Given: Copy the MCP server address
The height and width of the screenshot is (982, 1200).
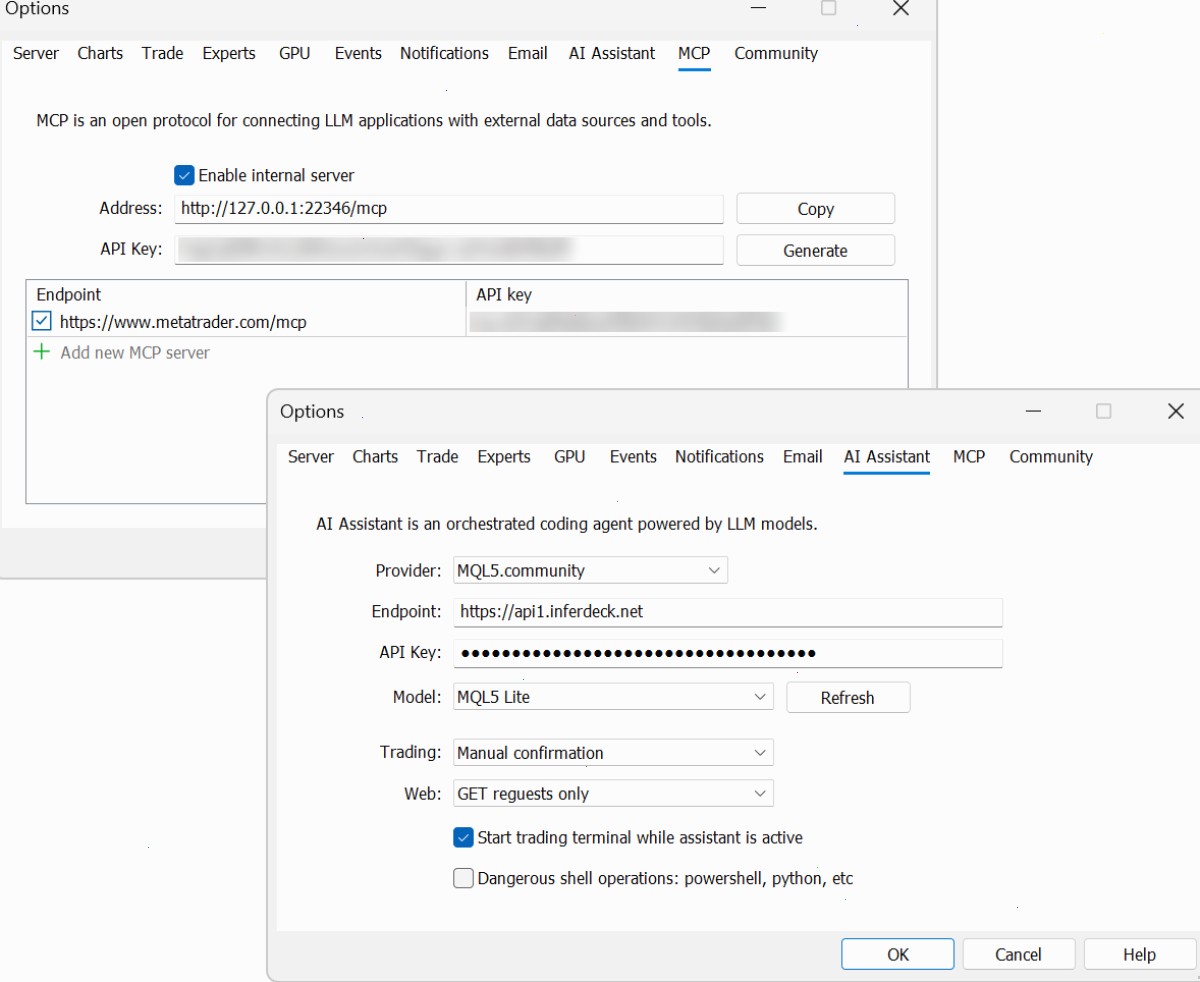Looking at the screenshot, I should click(816, 209).
